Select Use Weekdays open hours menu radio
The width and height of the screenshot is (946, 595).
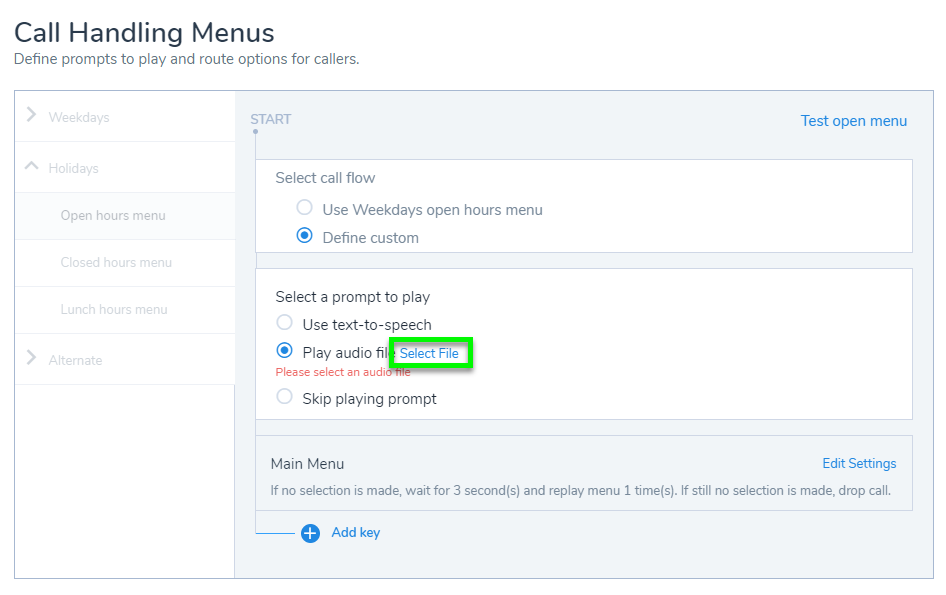[305, 209]
